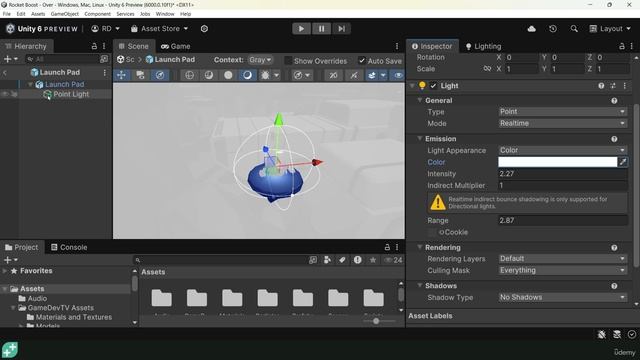640x360 pixels.
Task: Open Light component preset settings icon
Action: pos(613,86)
